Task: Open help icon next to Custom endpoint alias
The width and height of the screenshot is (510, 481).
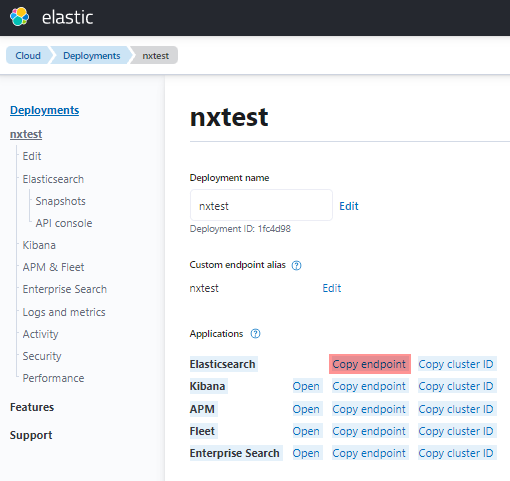Action: 296,265
